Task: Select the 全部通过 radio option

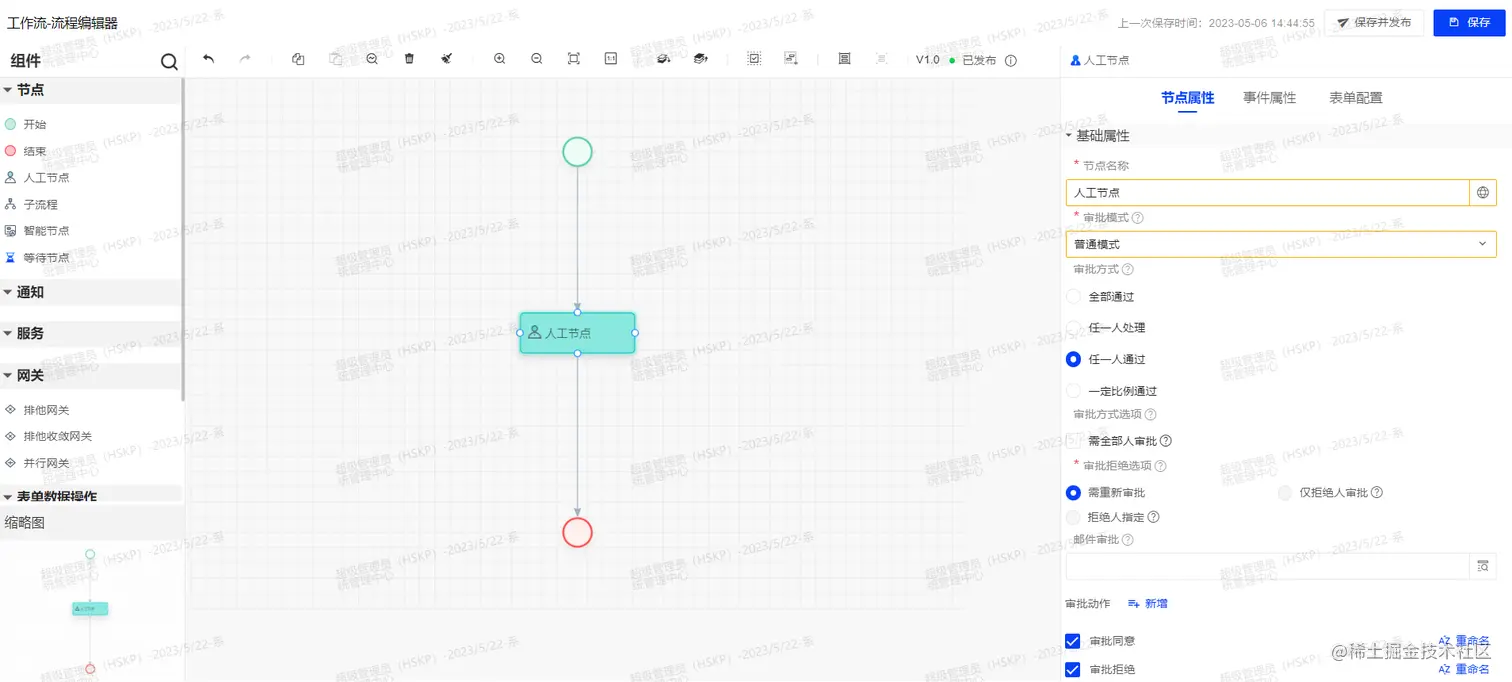Action: pyautogui.click(x=1074, y=297)
